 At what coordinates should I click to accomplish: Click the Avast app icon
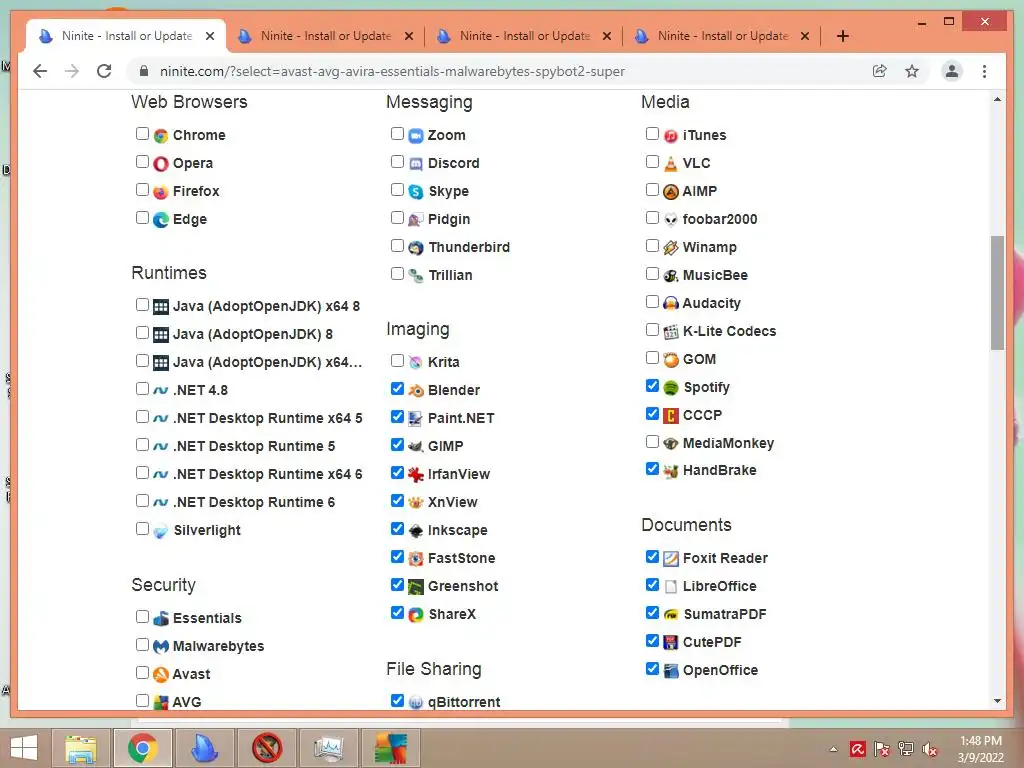(161, 675)
